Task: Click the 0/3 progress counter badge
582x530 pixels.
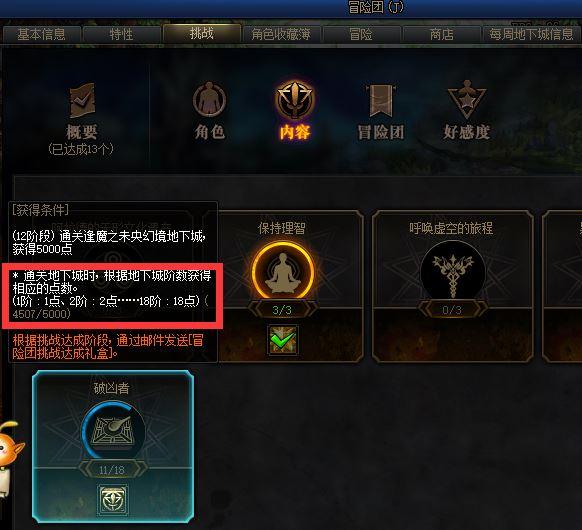Action: tap(452, 310)
